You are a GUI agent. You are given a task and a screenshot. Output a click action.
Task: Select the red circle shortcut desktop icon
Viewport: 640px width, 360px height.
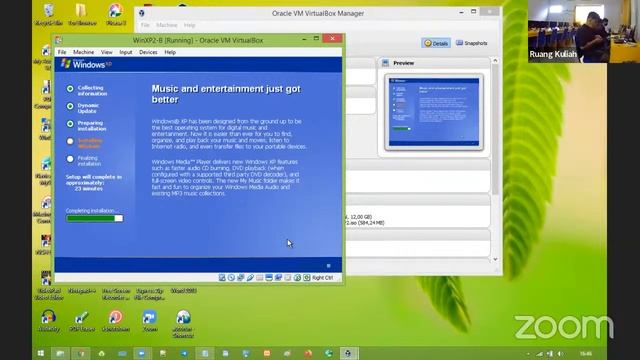pyautogui.click(x=116, y=320)
